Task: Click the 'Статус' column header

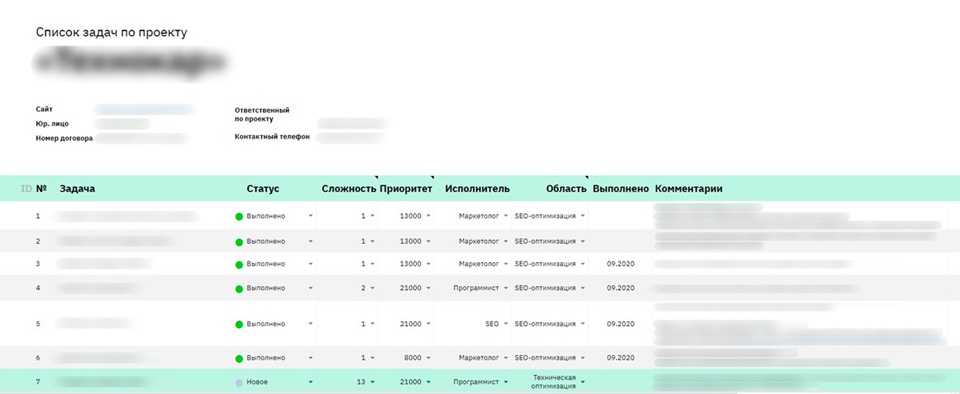Action: pos(263,189)
